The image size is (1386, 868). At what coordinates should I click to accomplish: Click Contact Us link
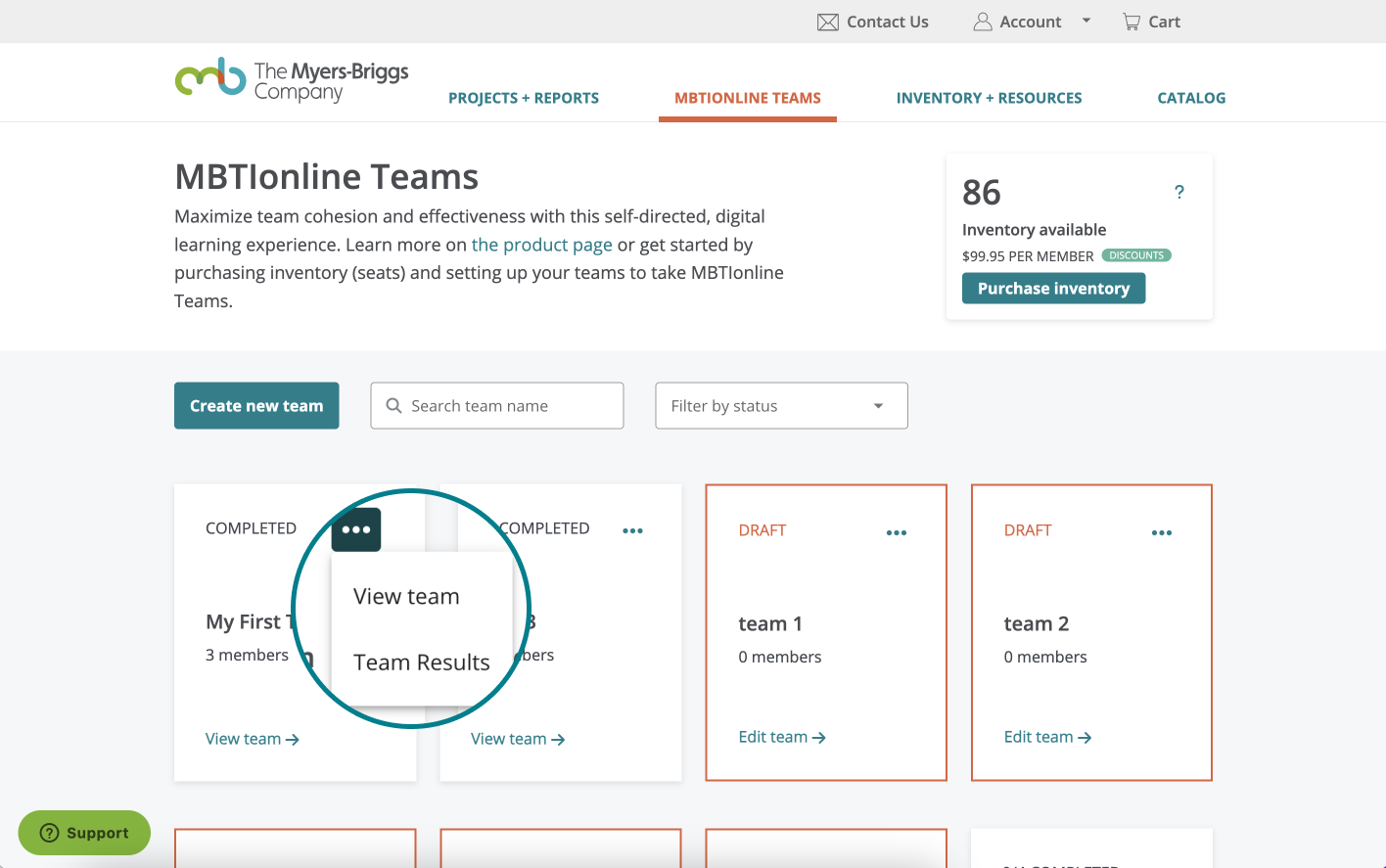coord(887,22)
